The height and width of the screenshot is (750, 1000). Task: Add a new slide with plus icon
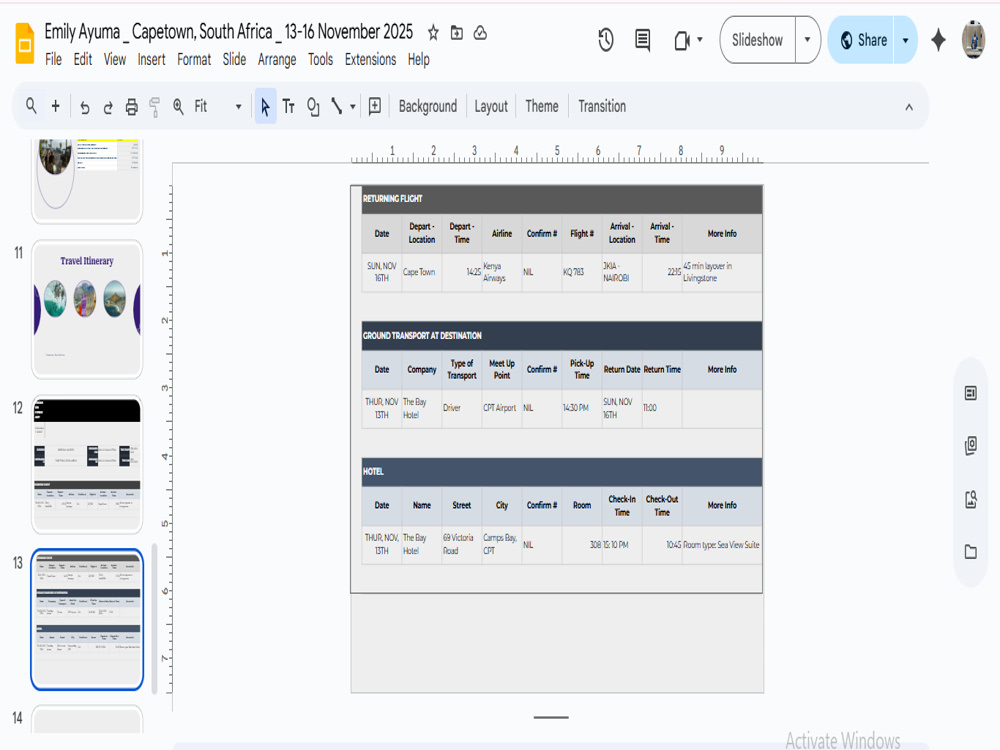pos(55,106)
